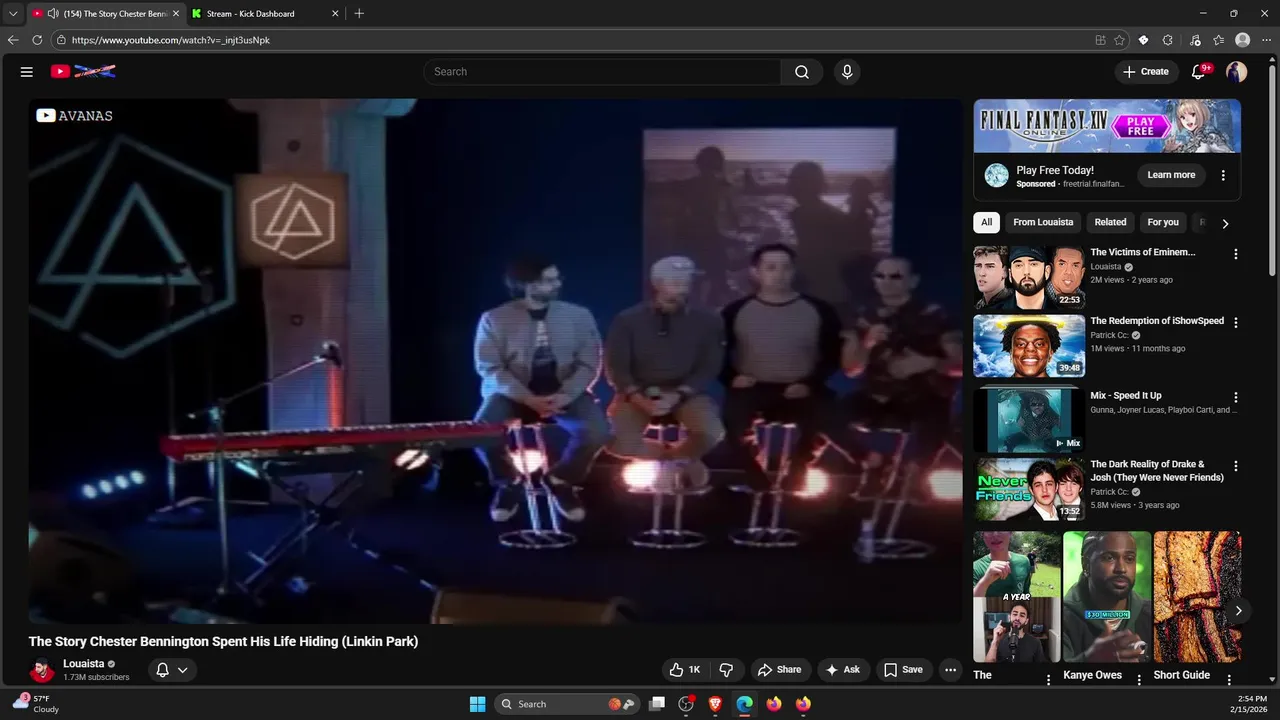The image size is (1280, 720).
Task: Add this page to favorites star
Action: [1119, 40]
